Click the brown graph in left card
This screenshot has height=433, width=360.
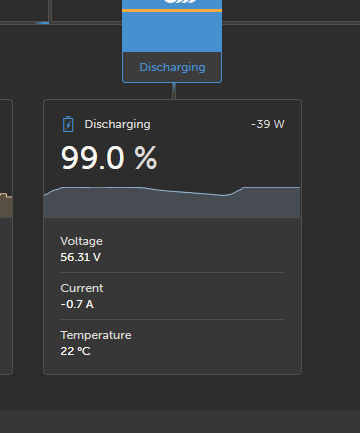[6, 205]
